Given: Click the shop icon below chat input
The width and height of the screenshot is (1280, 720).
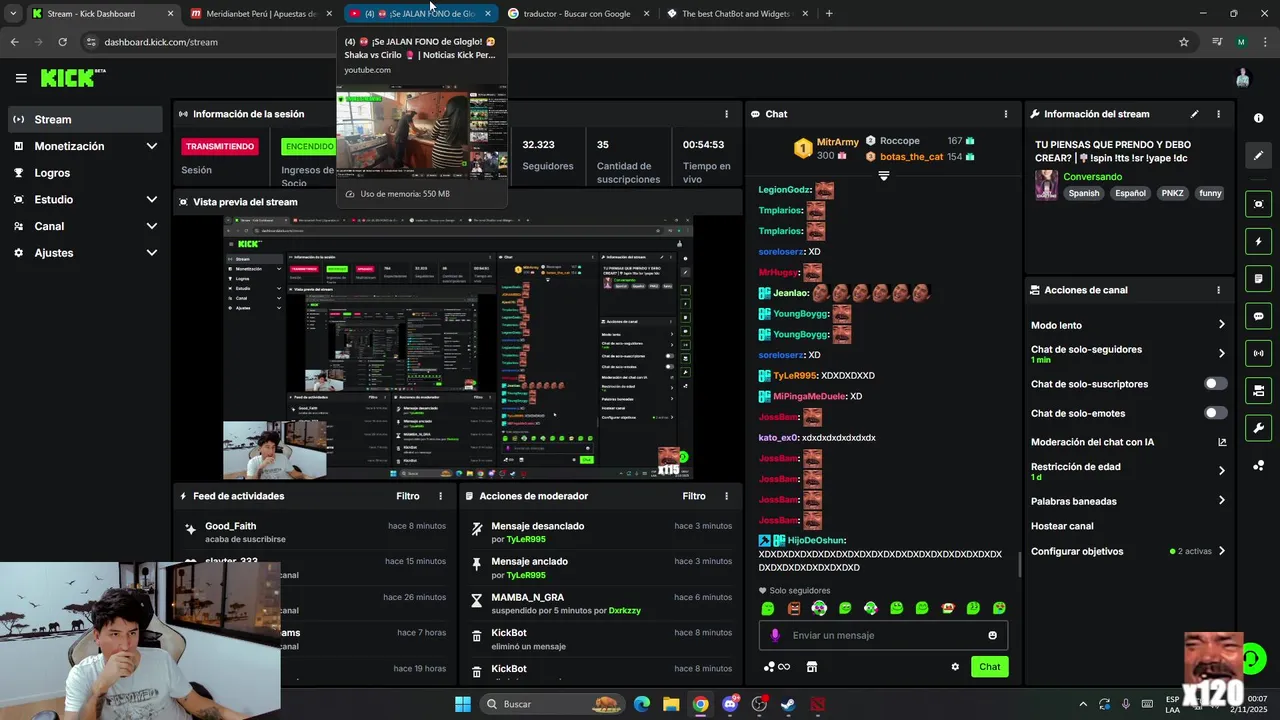Looking at the screenshot, I should tap(812, 667).
